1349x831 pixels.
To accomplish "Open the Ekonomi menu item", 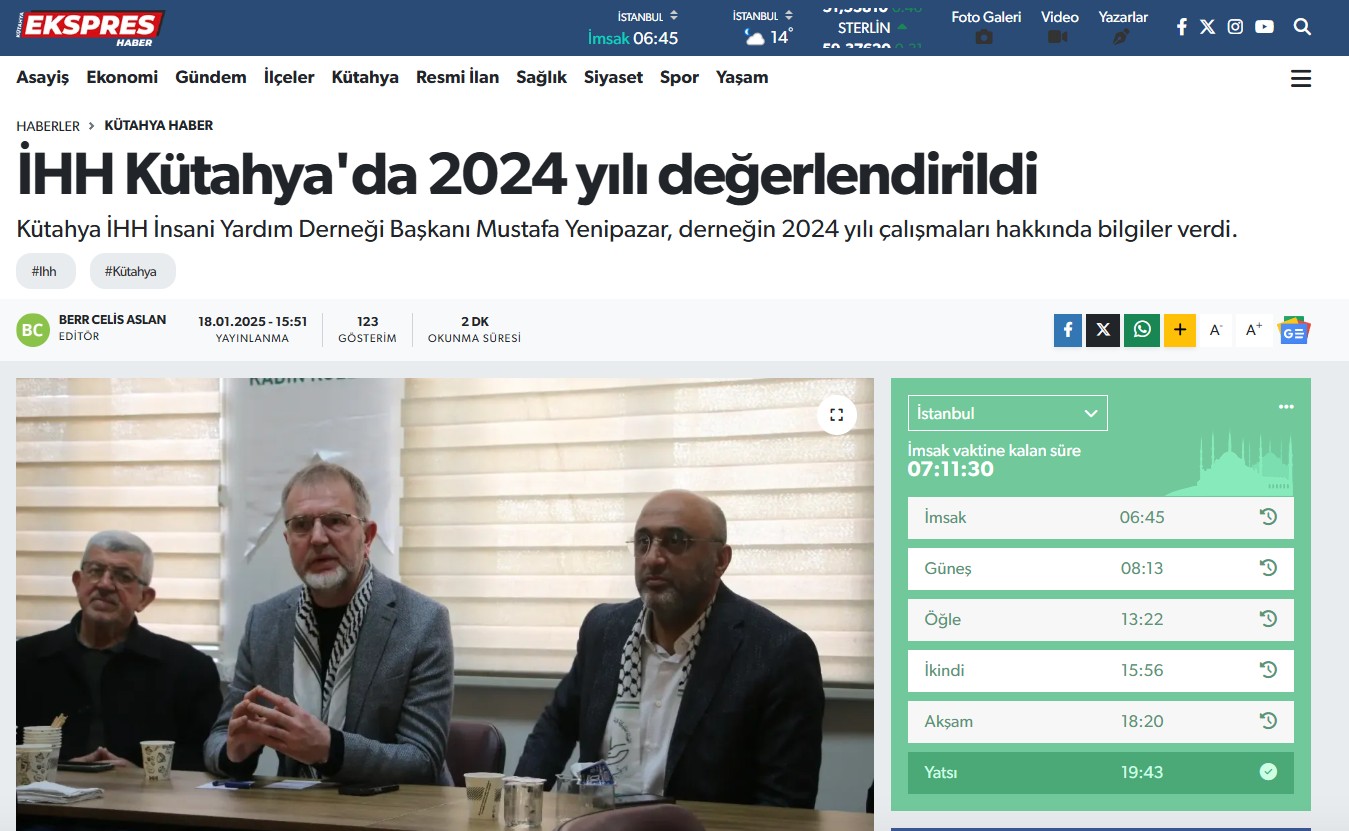I will point(122,77).
